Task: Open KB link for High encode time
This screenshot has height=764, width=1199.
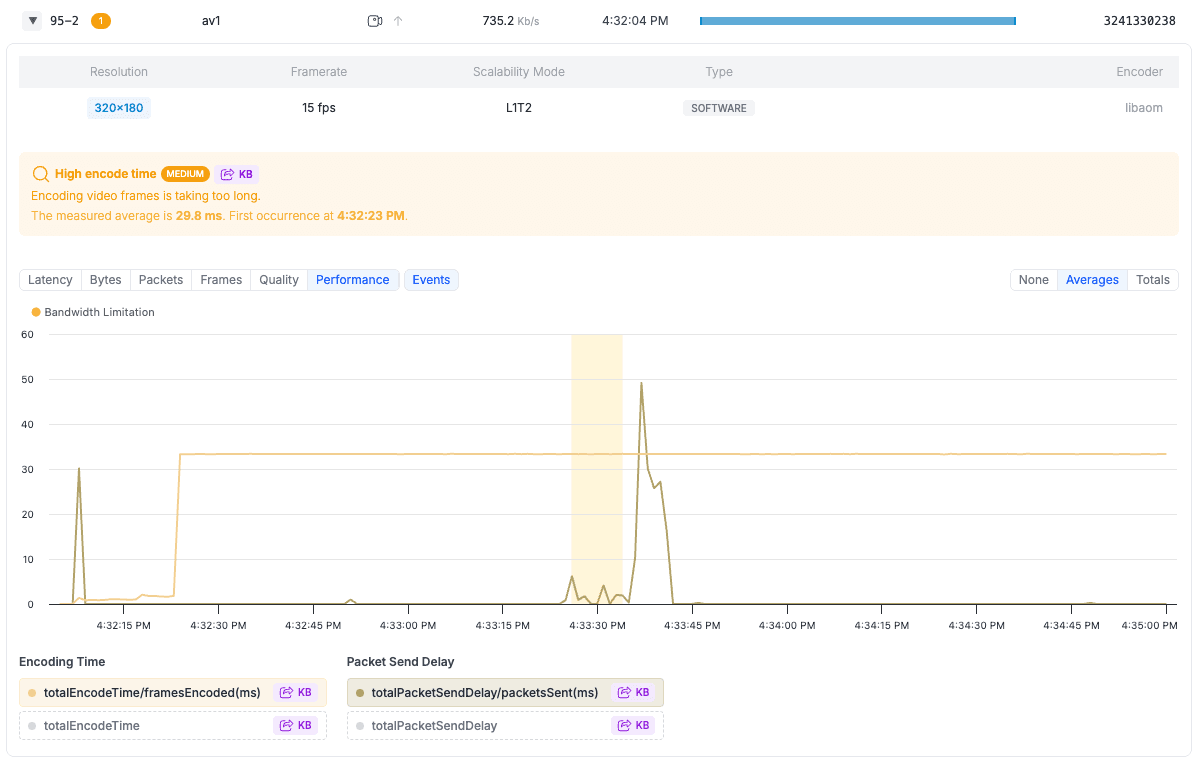Action: click(x=237, y=174)
